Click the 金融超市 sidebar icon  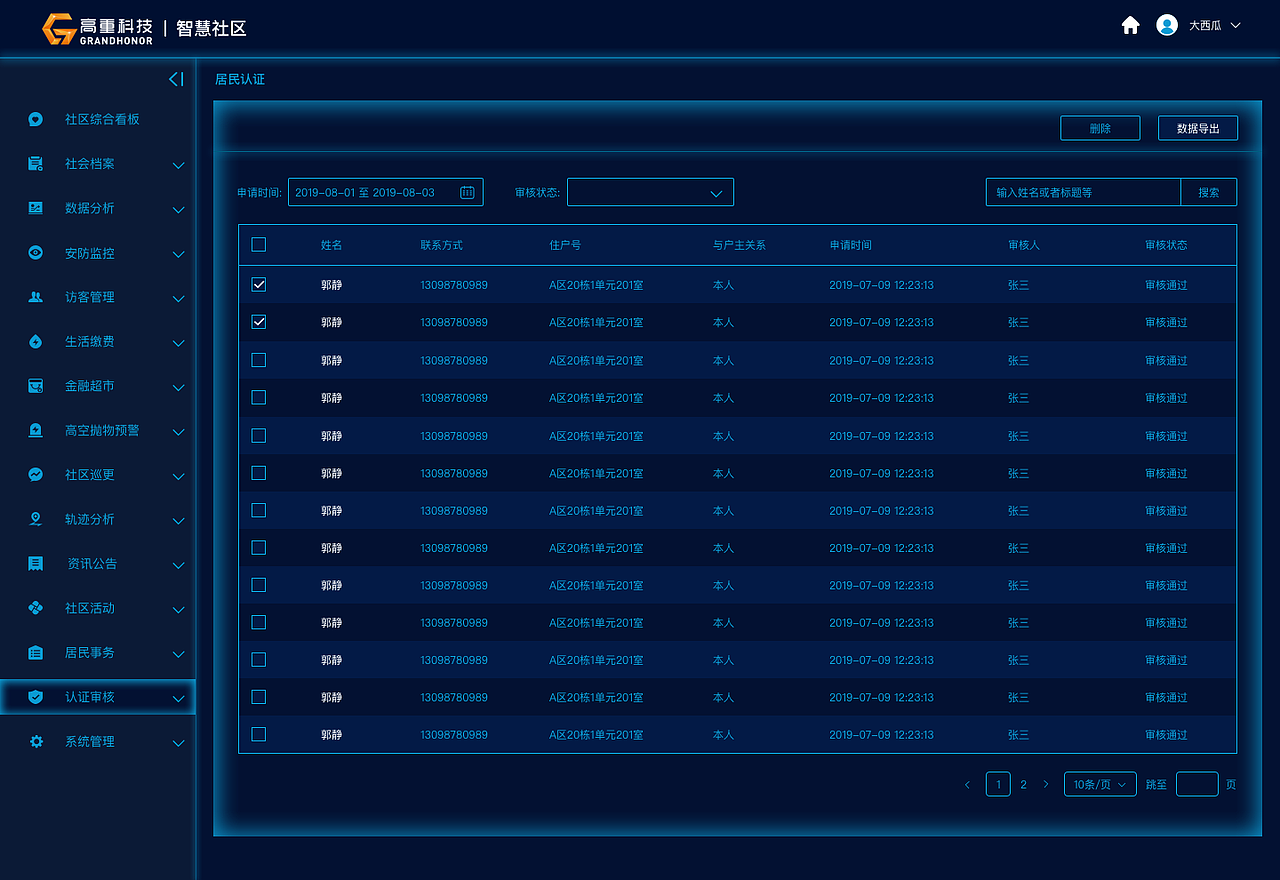click(36, 386)
